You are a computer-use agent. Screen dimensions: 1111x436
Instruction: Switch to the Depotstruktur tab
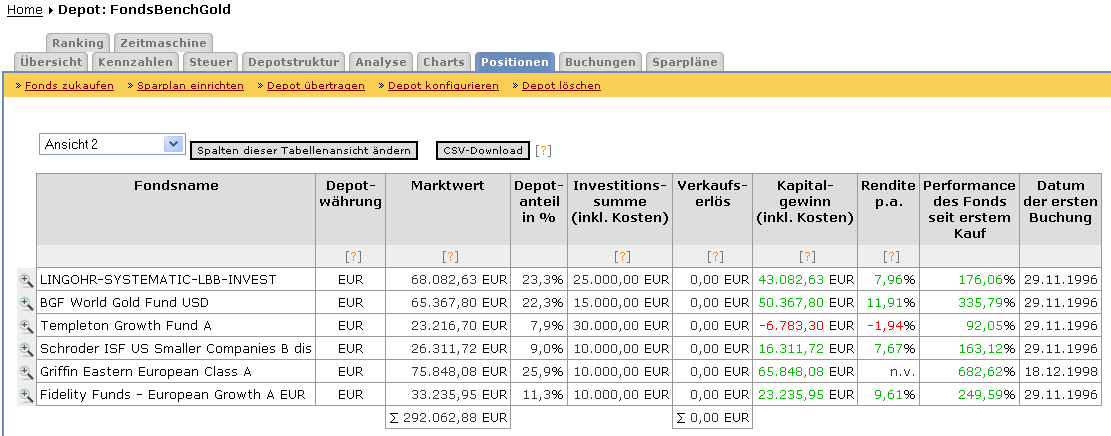(293, 62)
